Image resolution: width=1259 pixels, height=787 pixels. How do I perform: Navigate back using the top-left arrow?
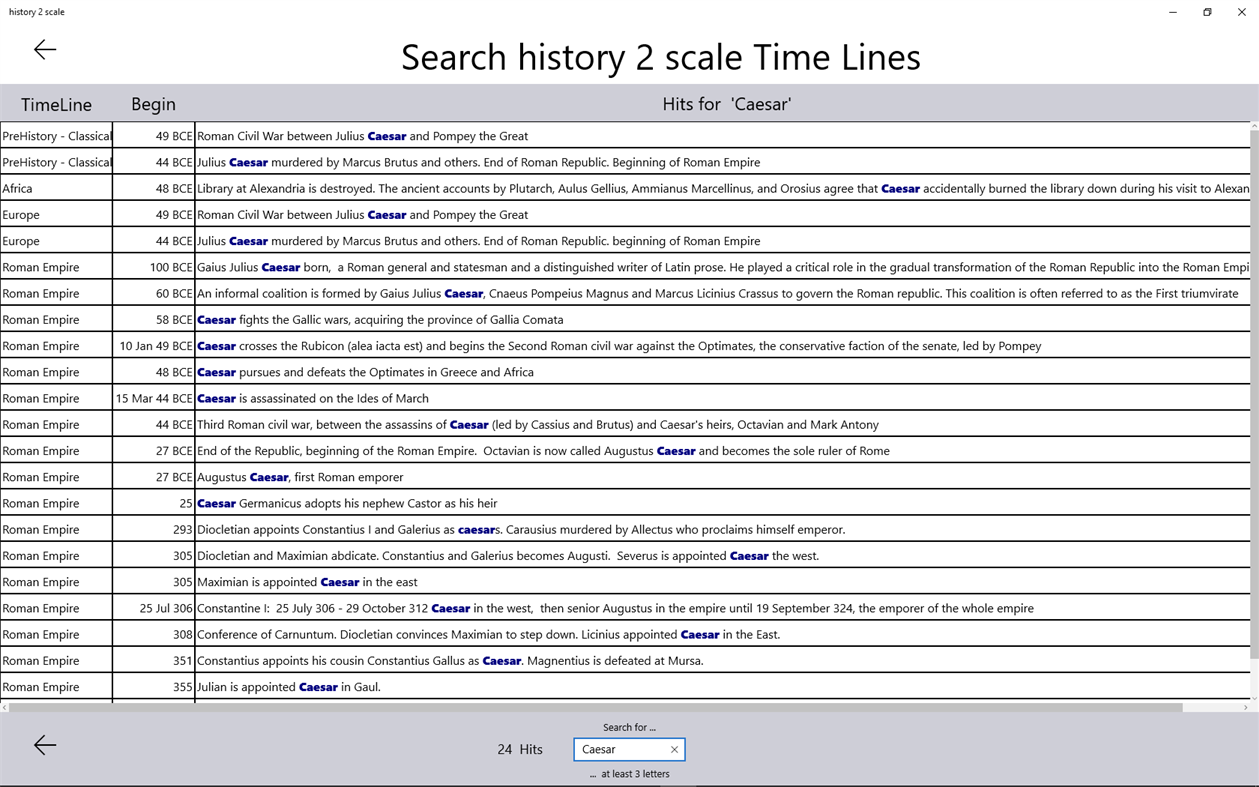[44, 49]
